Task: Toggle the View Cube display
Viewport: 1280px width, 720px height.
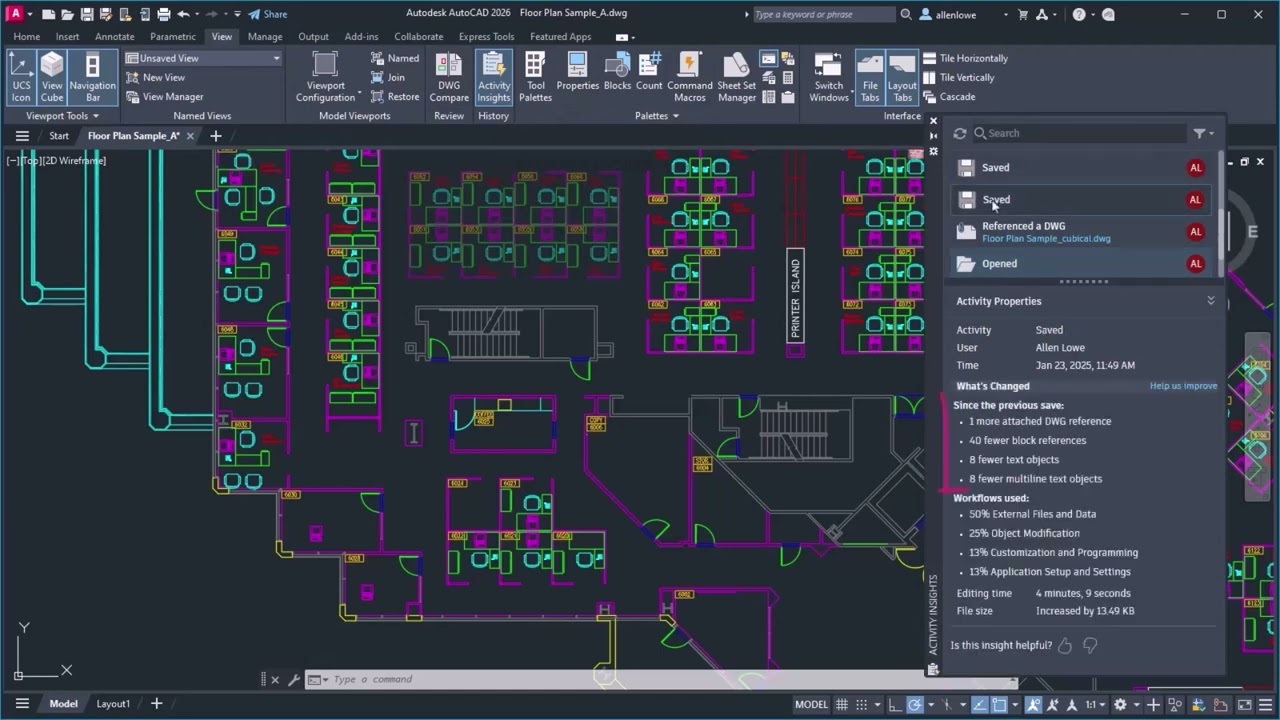Action: coord(52,77)
